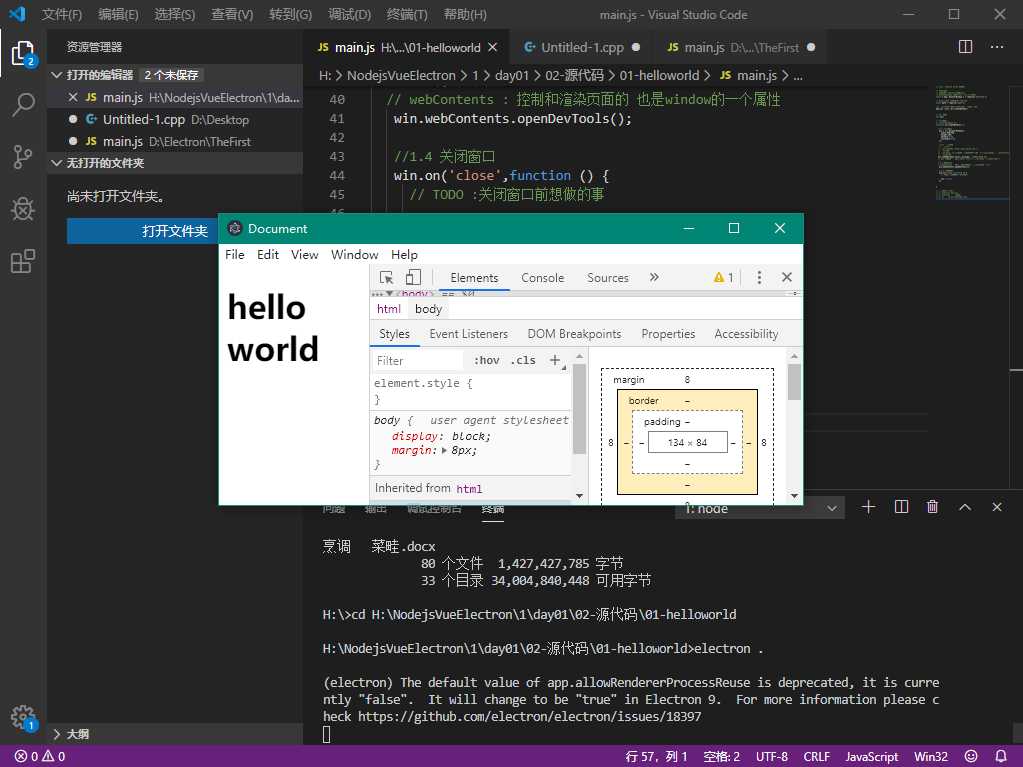Open the Event Listeners tab
The height and width of the screenshot is (767, 1023).
[468, 334]
